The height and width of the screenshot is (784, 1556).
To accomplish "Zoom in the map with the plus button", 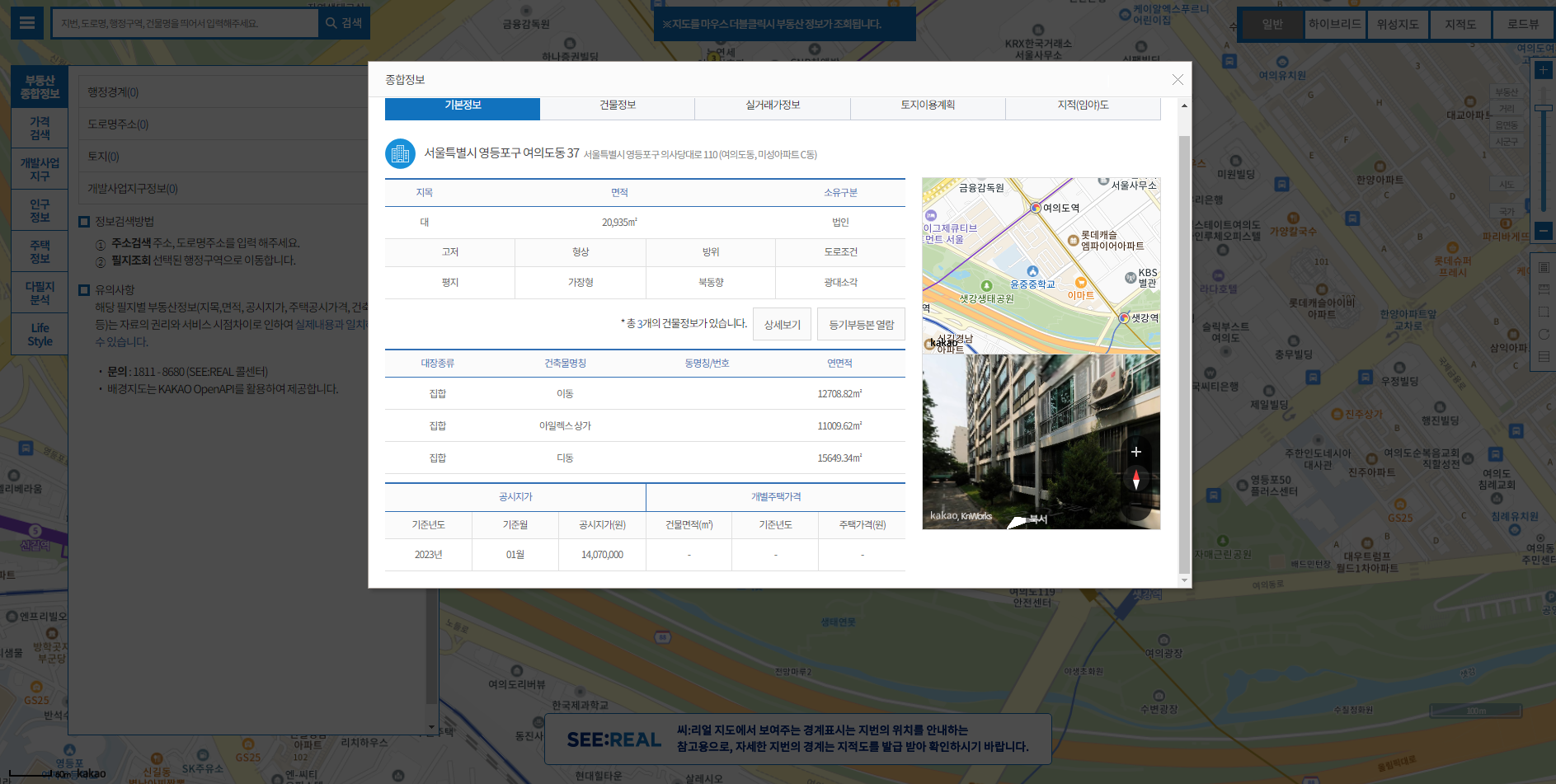I will pos(1544,70).
